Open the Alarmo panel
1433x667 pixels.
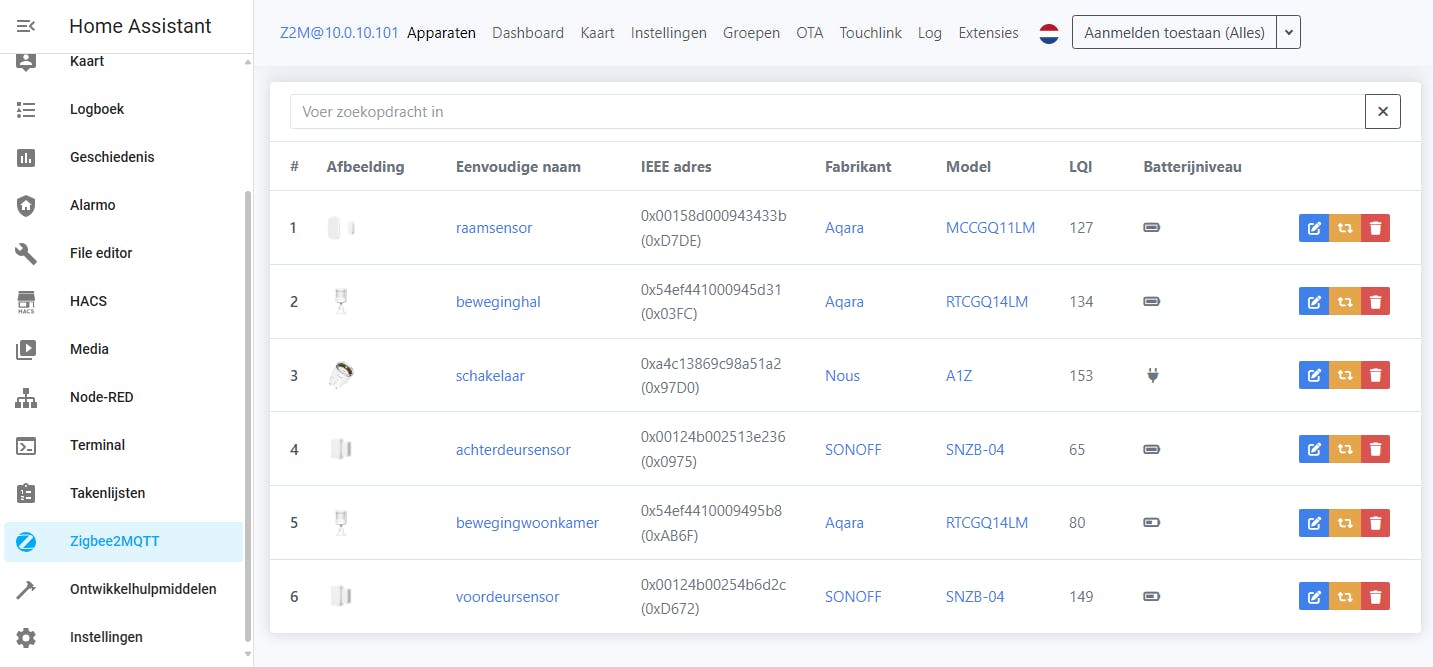pyautogui.click(x=123, y=205)
